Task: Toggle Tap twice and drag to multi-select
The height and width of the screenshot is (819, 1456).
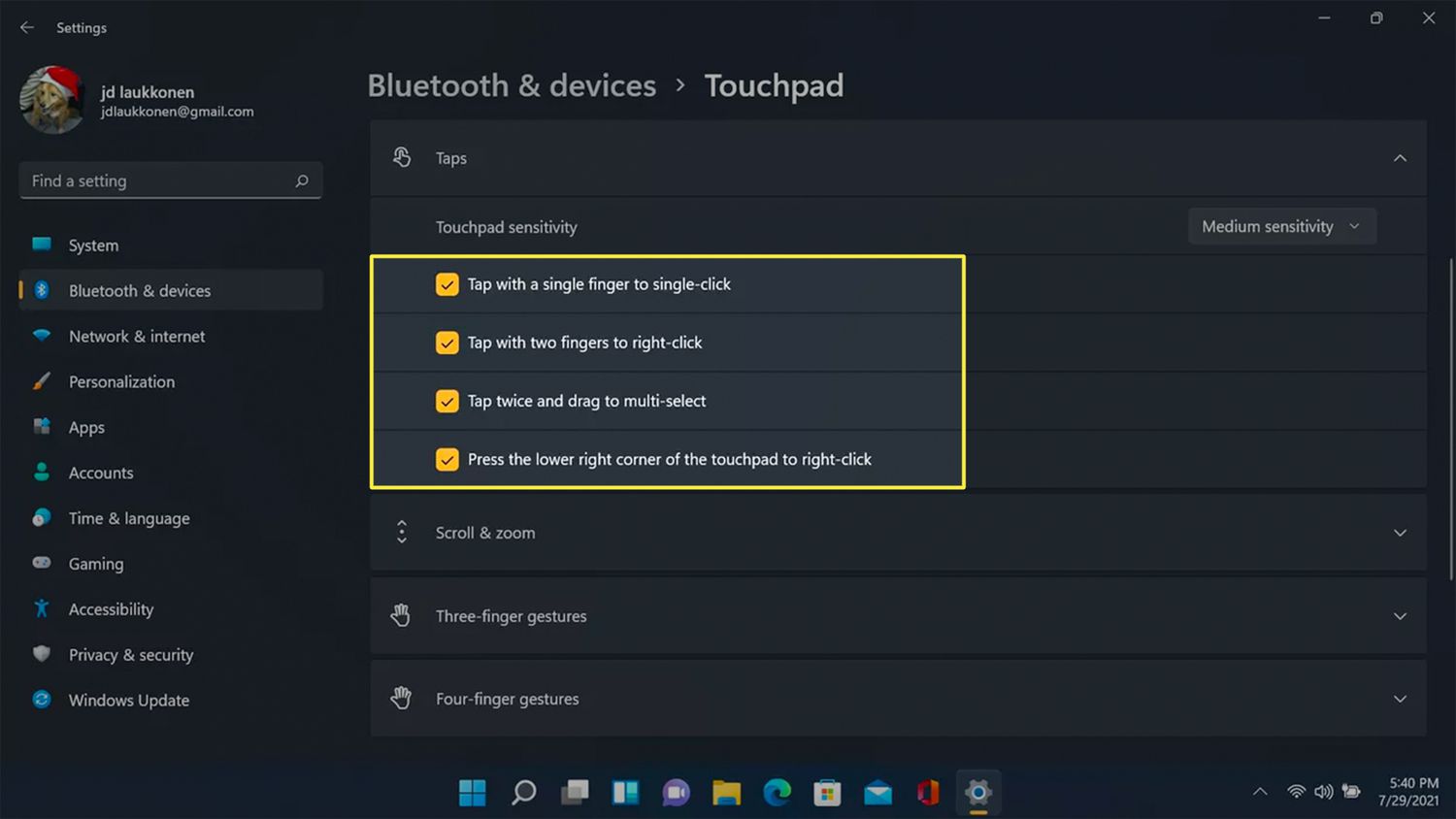Action: point(447,401)
